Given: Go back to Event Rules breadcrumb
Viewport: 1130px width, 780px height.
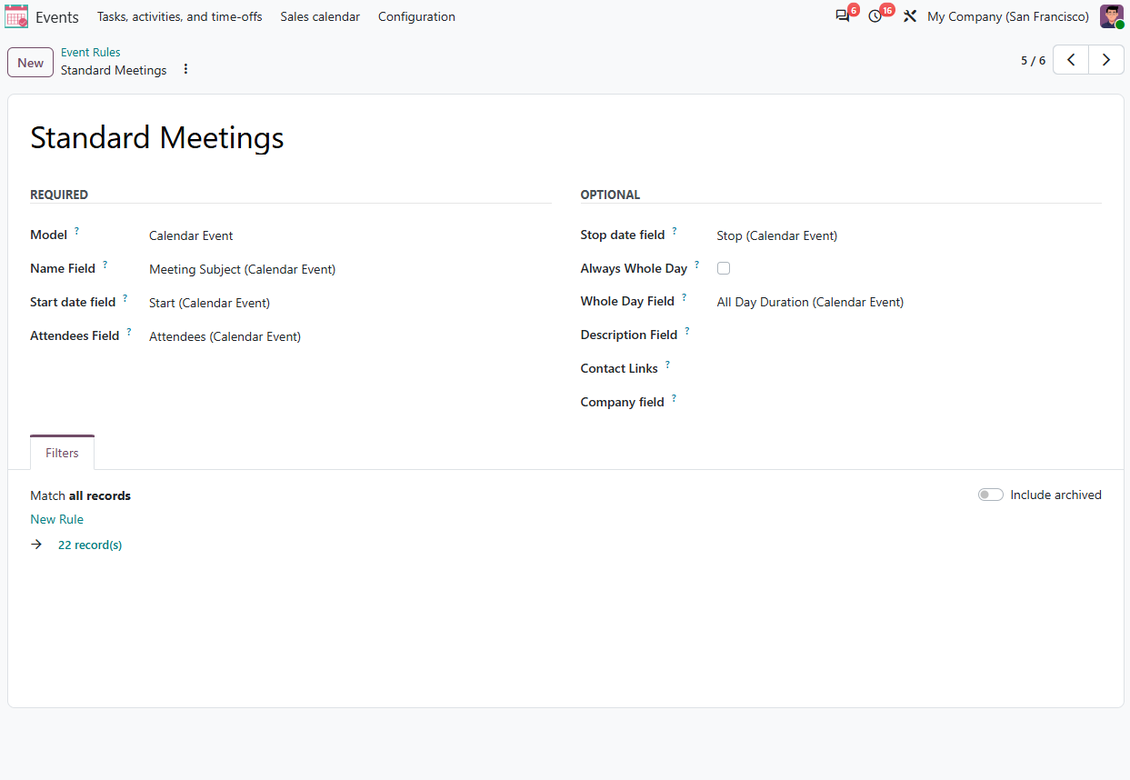Looking at the screenshot, I should click(x=90, y=52).
